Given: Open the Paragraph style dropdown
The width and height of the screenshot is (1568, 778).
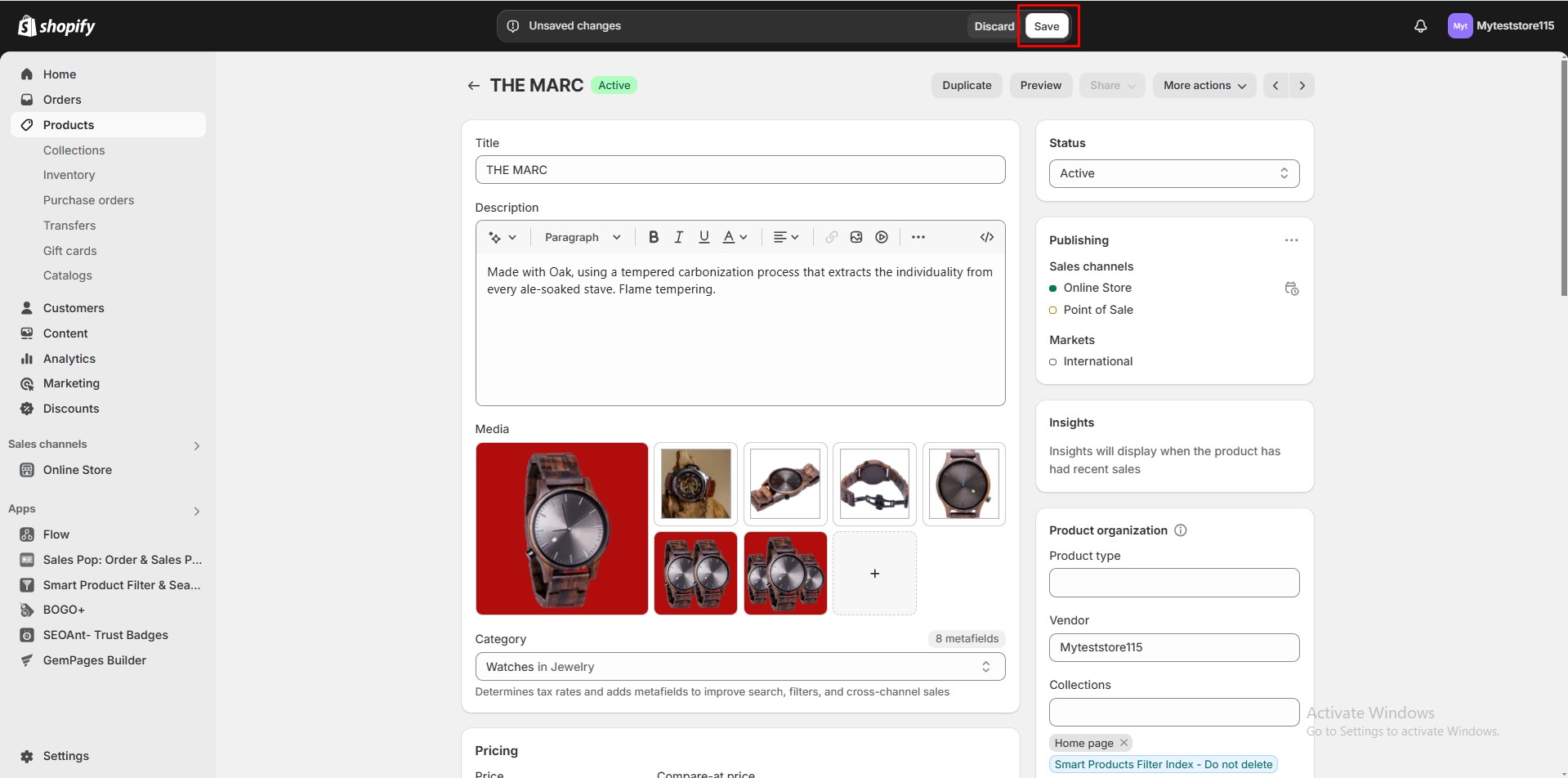Looking at the screenshot, I should point(583,237).
